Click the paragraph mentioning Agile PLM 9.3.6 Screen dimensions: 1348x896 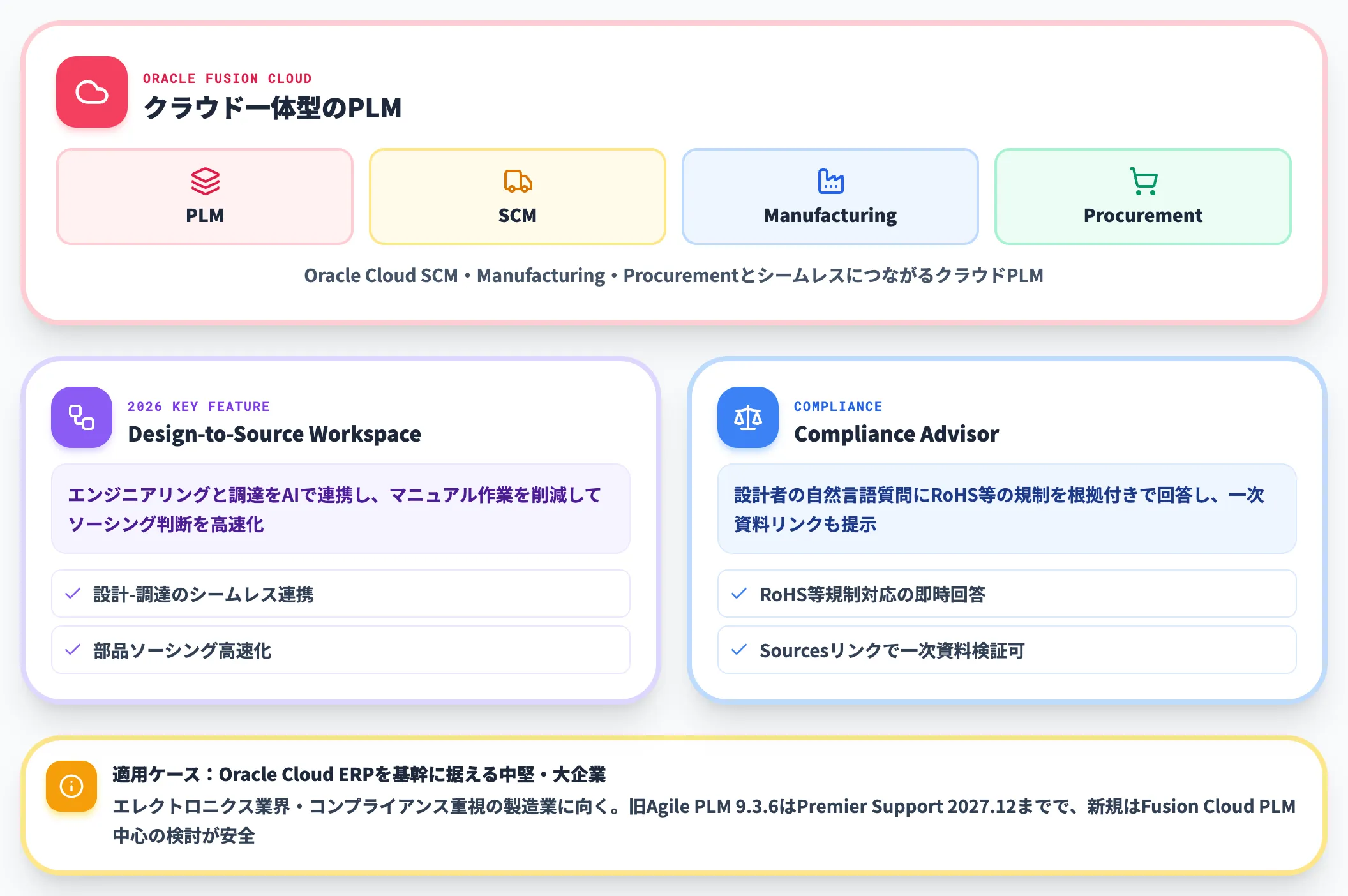[704, 821]
